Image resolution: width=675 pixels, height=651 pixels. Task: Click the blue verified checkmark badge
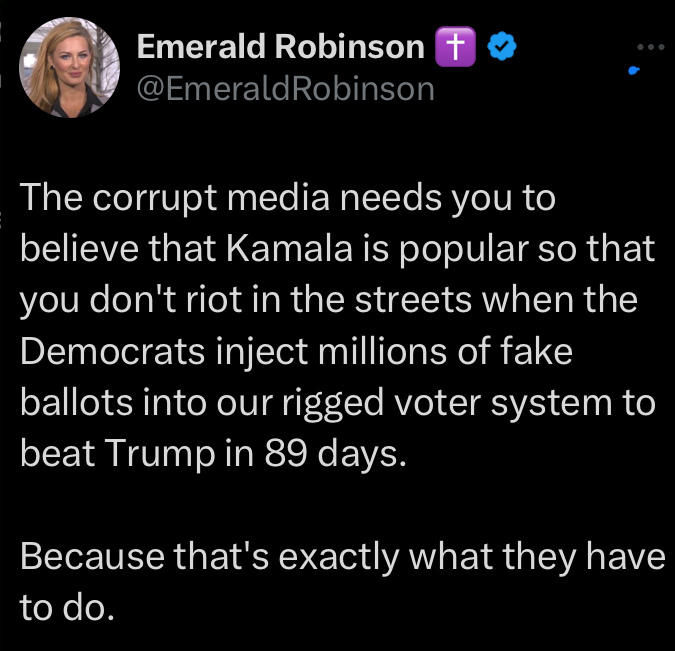502,46
